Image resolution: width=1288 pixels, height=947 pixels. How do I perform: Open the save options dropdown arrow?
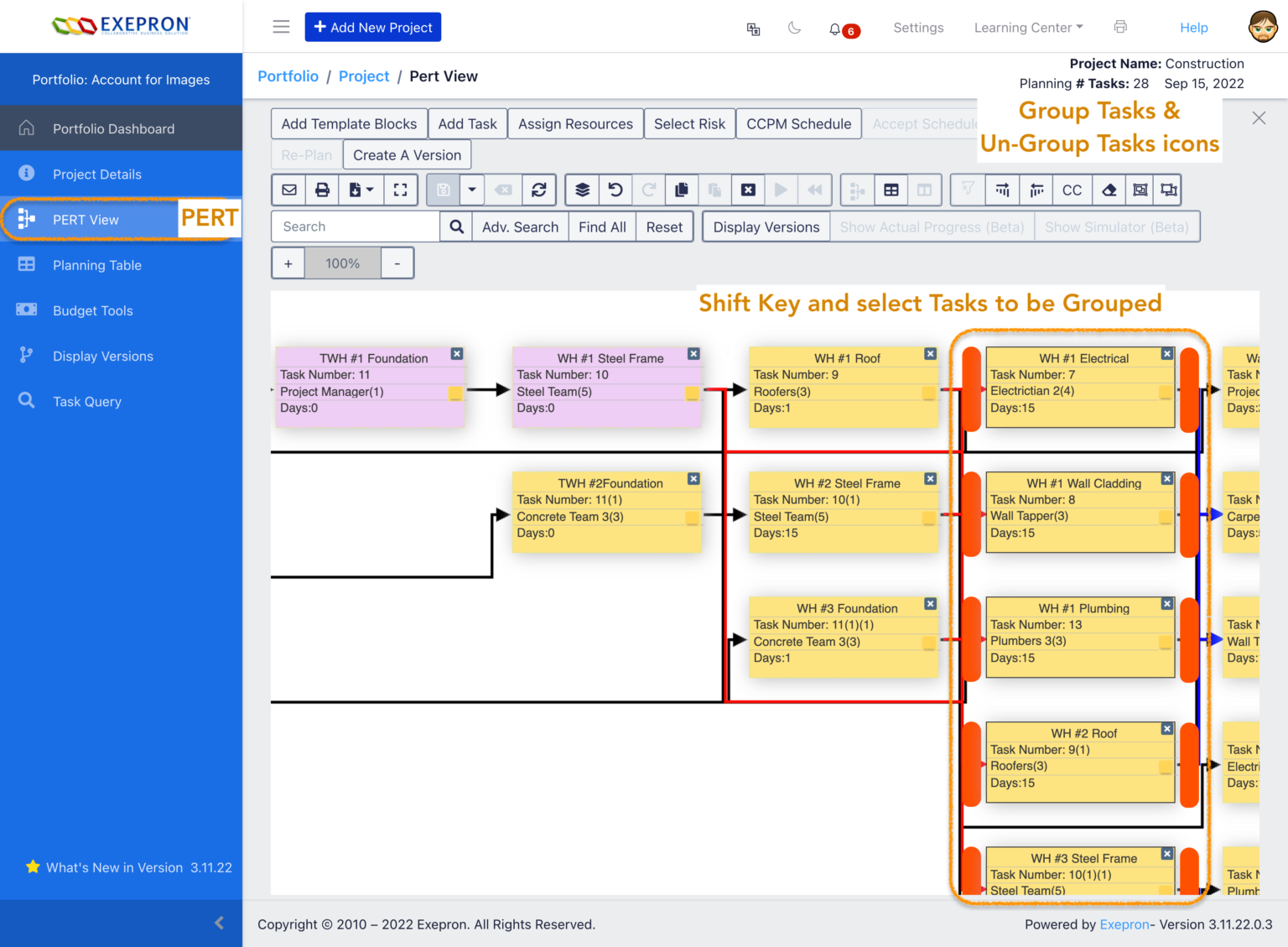472,190
